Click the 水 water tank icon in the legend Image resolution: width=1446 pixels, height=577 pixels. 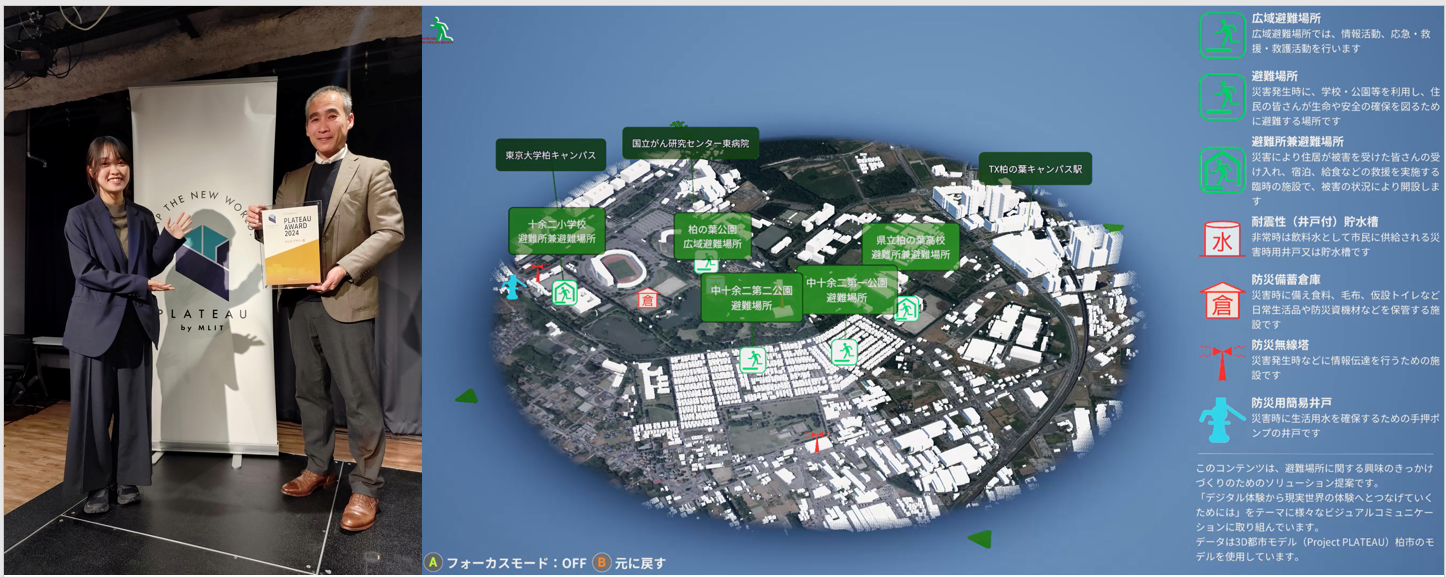pyautogui.click(x=1221, y=240)
